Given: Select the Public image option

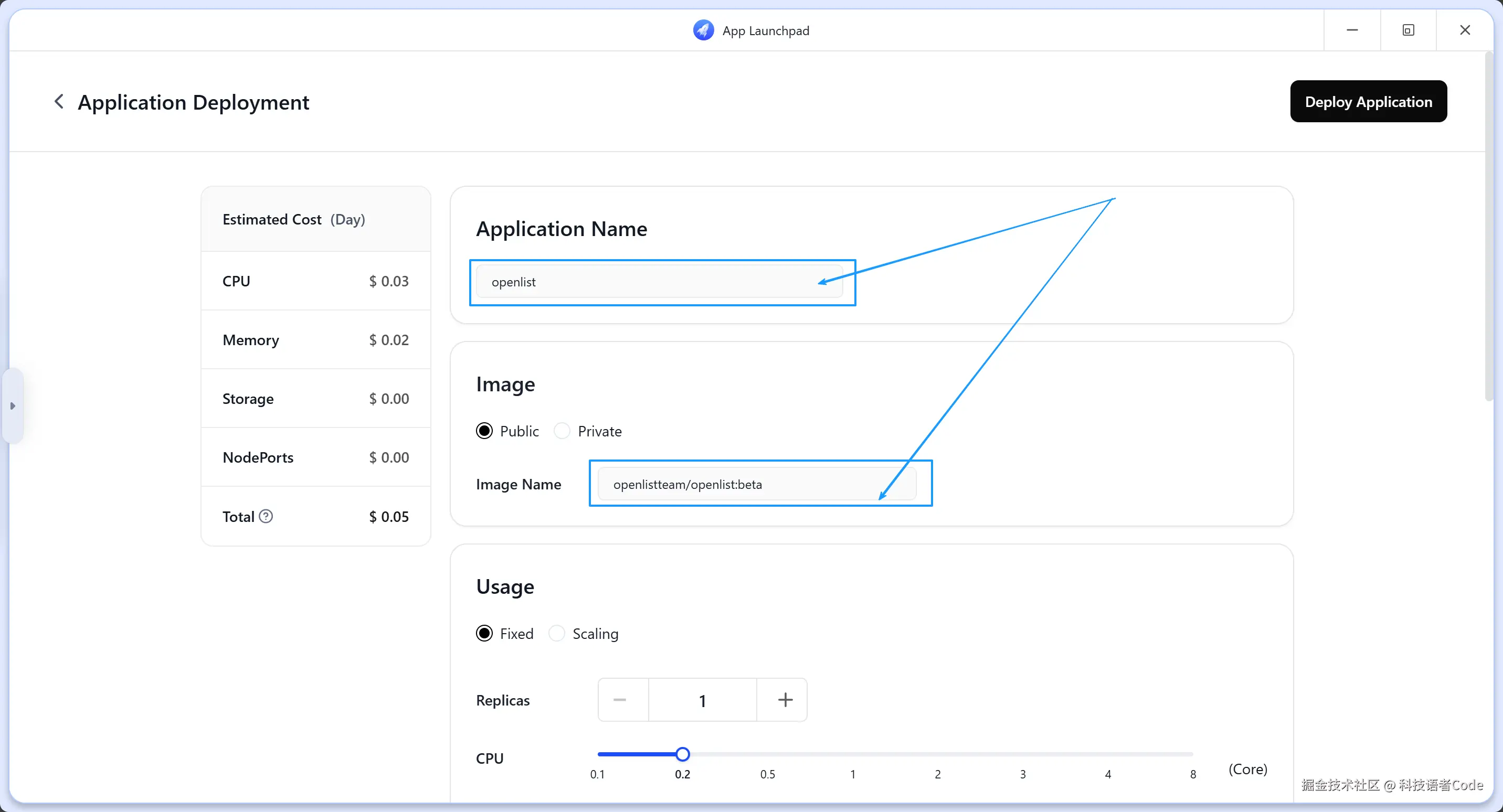Looking at the screenshot, I should [x=484, y=431].
